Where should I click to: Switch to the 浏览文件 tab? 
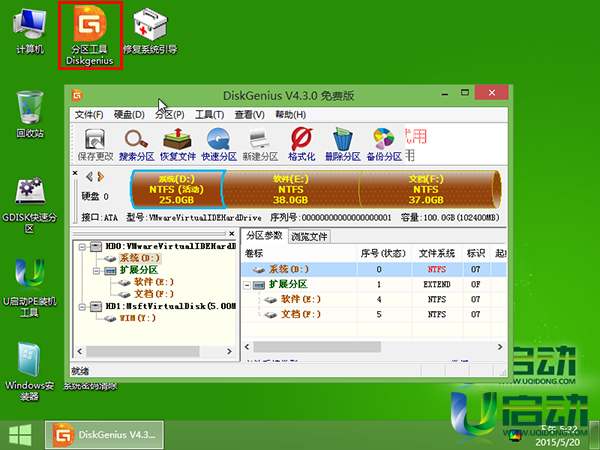pos(309,236)
